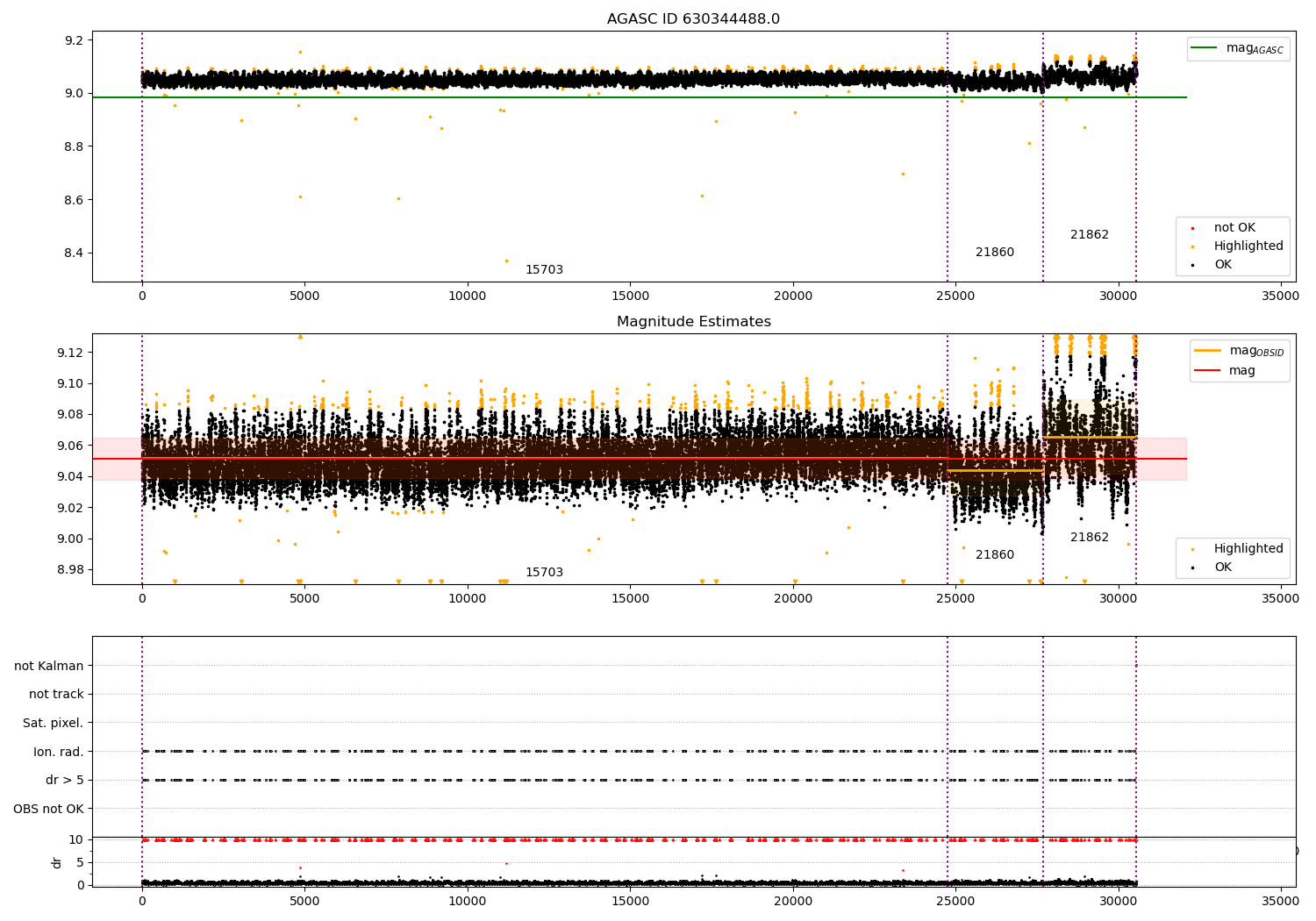Click the '9.00' y-axis tick label

[x=70, y=539]
